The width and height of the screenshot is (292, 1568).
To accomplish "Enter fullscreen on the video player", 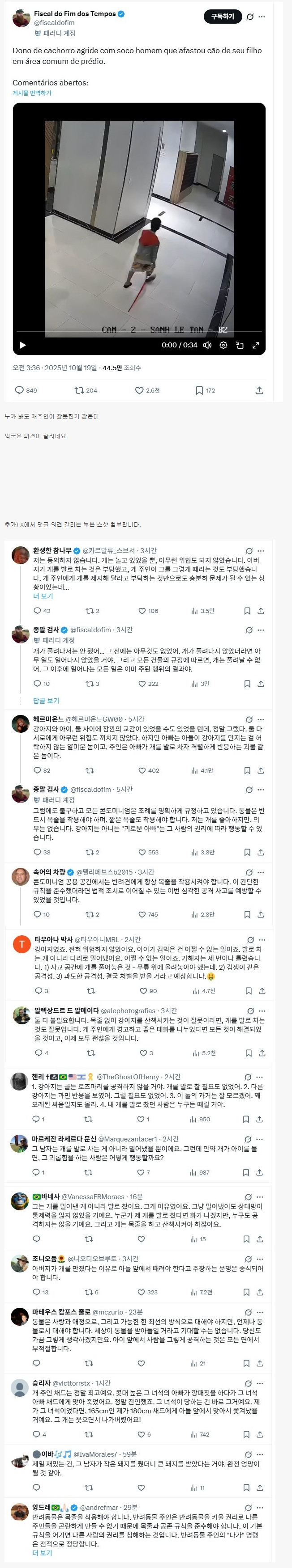I will [256, 345].
